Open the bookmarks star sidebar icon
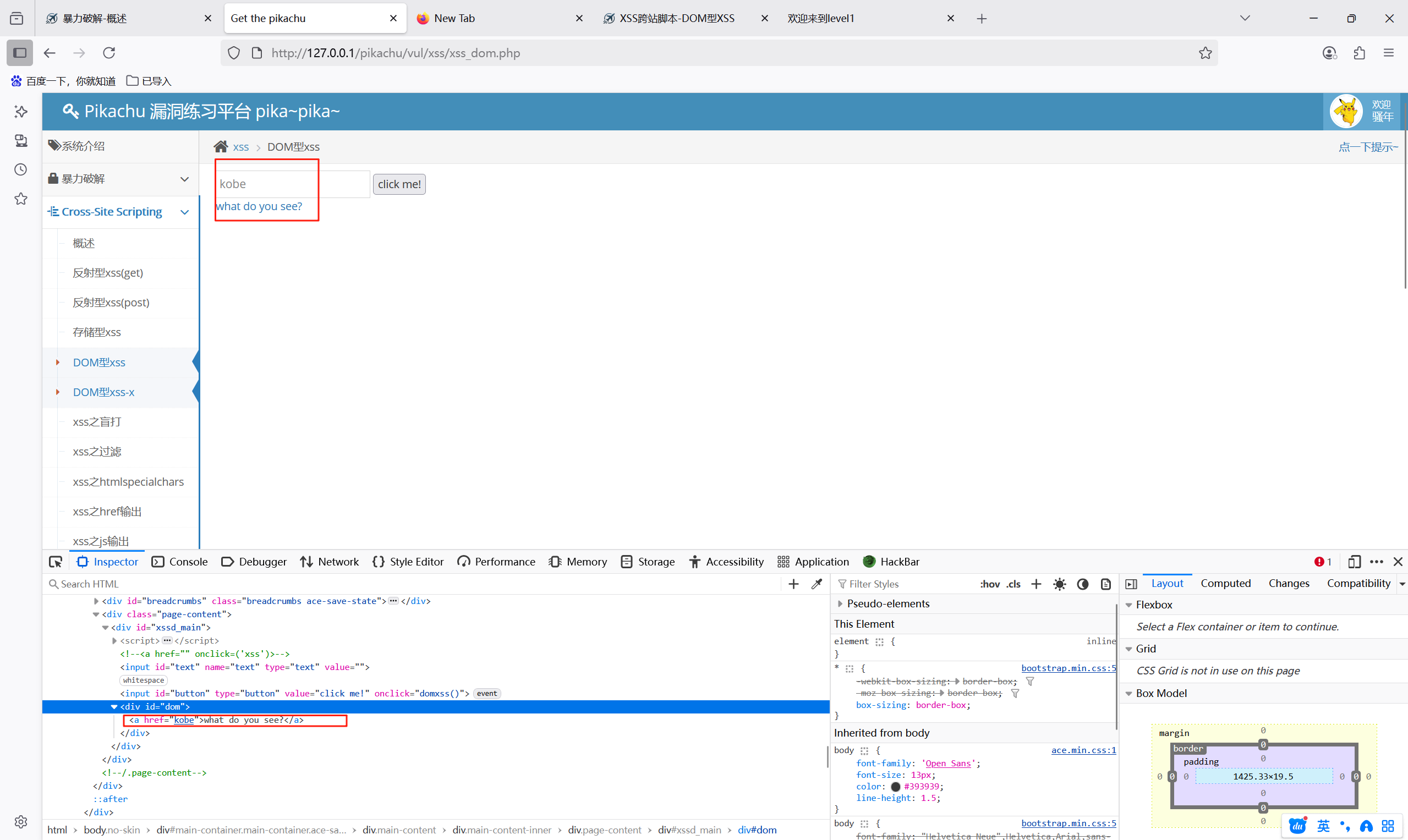 (x=21, y=199)
